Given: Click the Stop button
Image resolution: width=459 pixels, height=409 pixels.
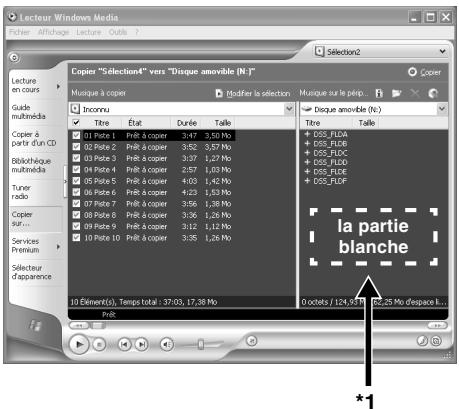Looking at the screenshot, I should [x=99, y=344].
